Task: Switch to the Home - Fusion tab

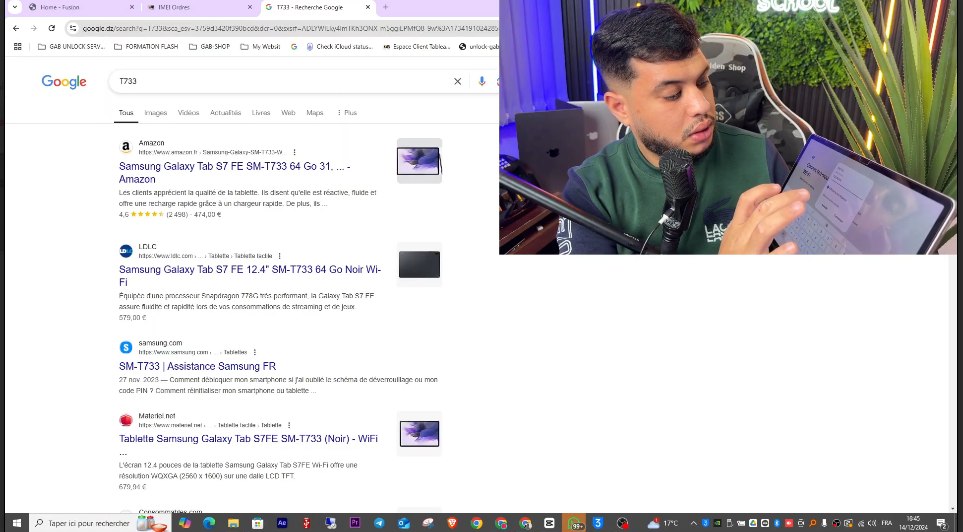Action: coord(79,7)
